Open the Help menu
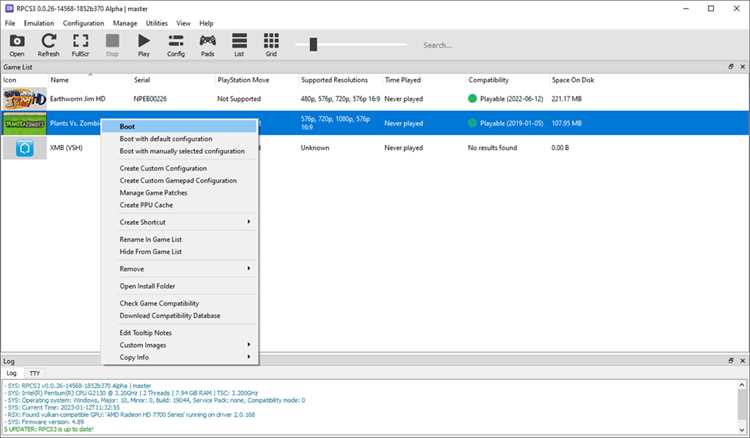 pyautogui.click(x=206, y=23)
